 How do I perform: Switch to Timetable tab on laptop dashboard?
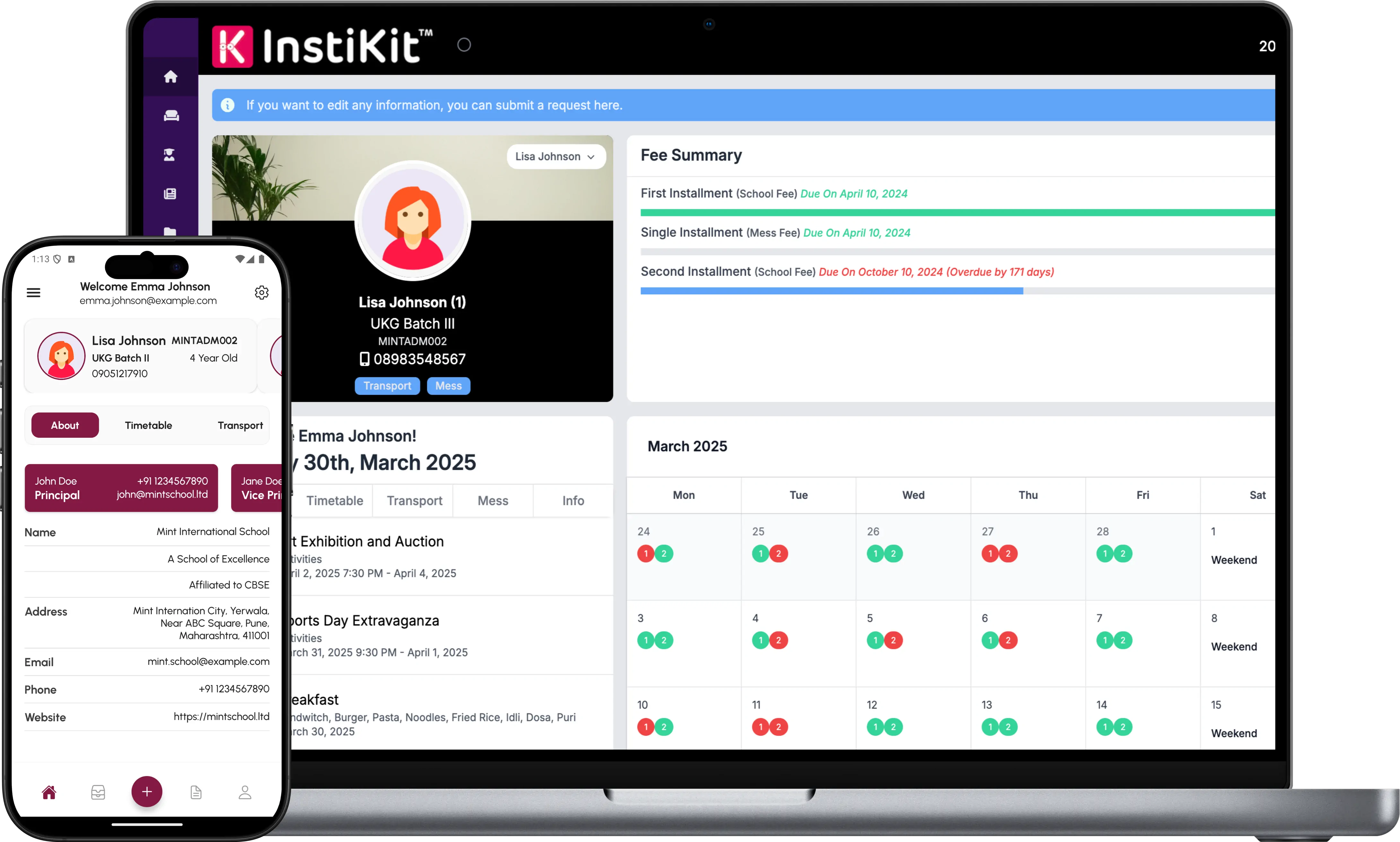(334, 501)
